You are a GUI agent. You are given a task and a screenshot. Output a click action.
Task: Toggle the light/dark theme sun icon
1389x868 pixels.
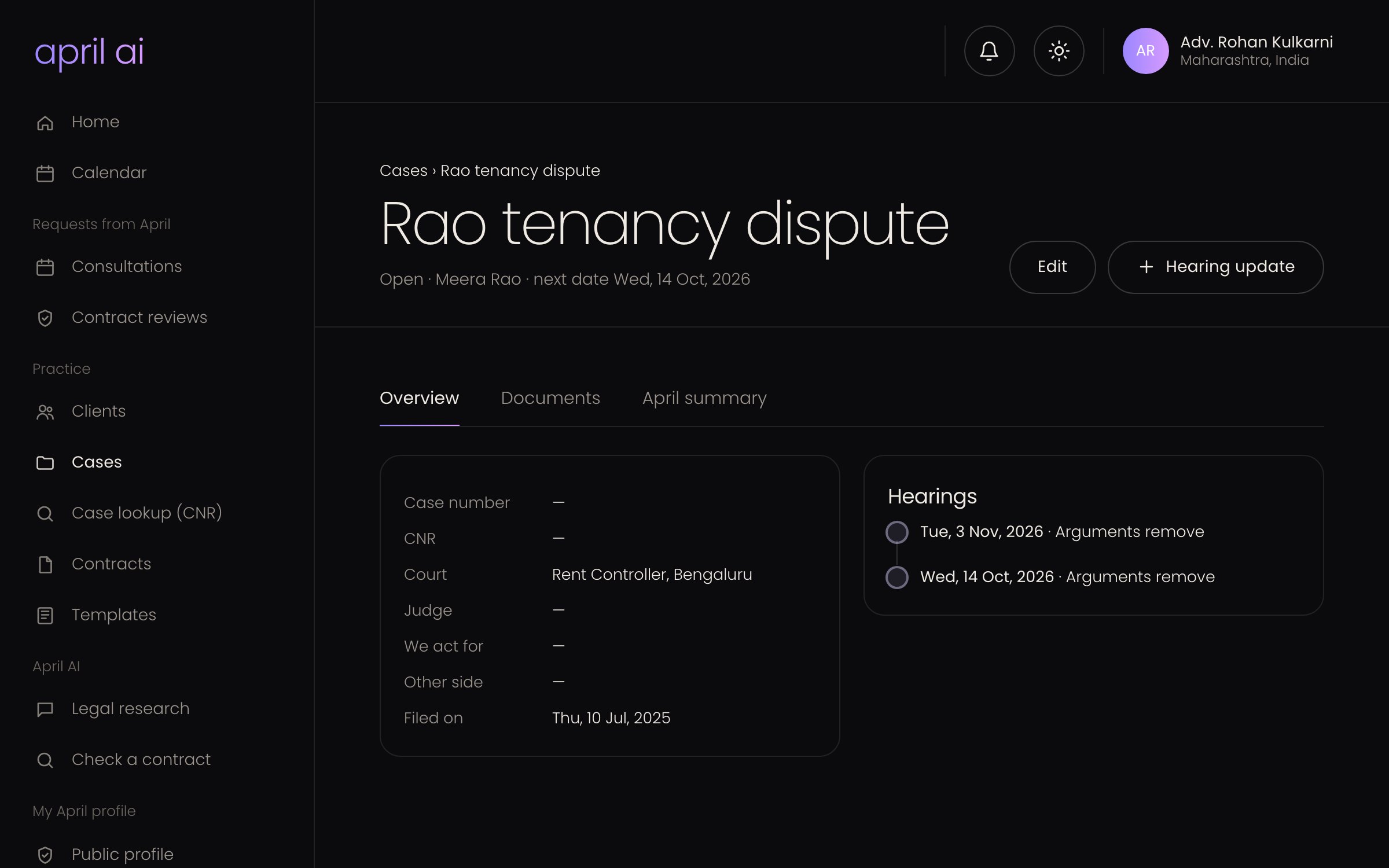(1059, 51)
